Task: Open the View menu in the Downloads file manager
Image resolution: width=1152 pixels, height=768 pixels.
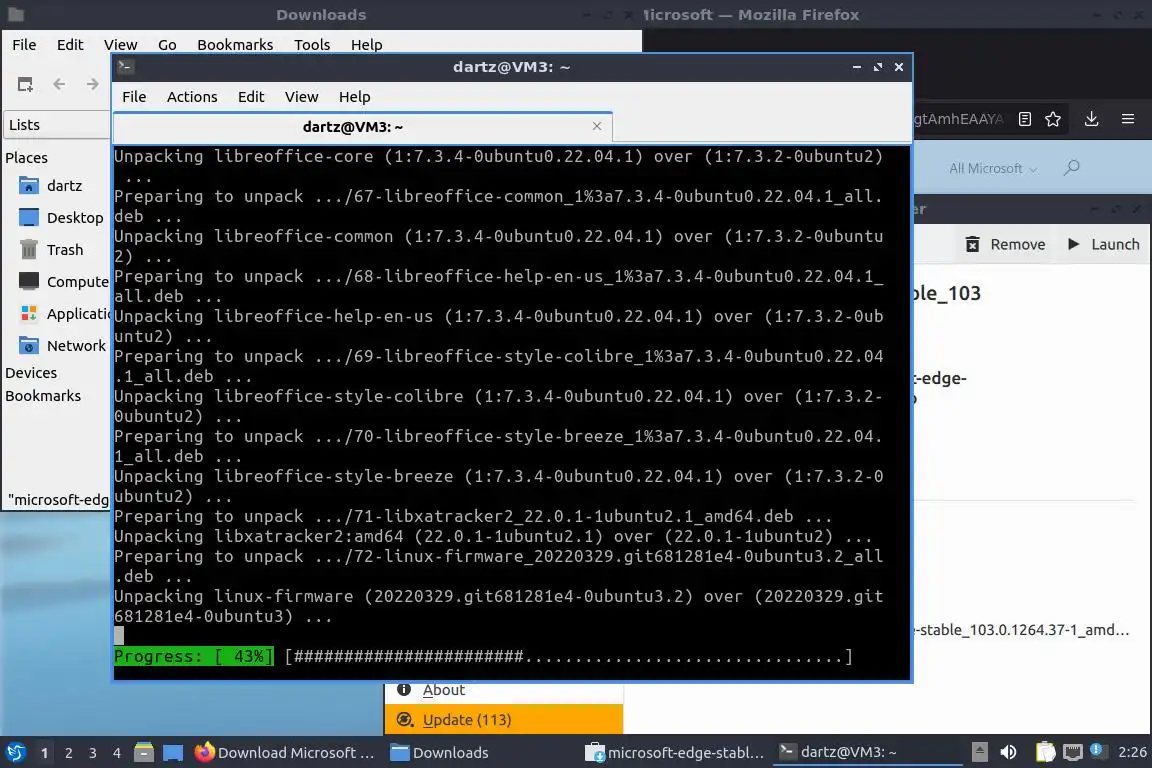Action: click(x=120, y=45)
